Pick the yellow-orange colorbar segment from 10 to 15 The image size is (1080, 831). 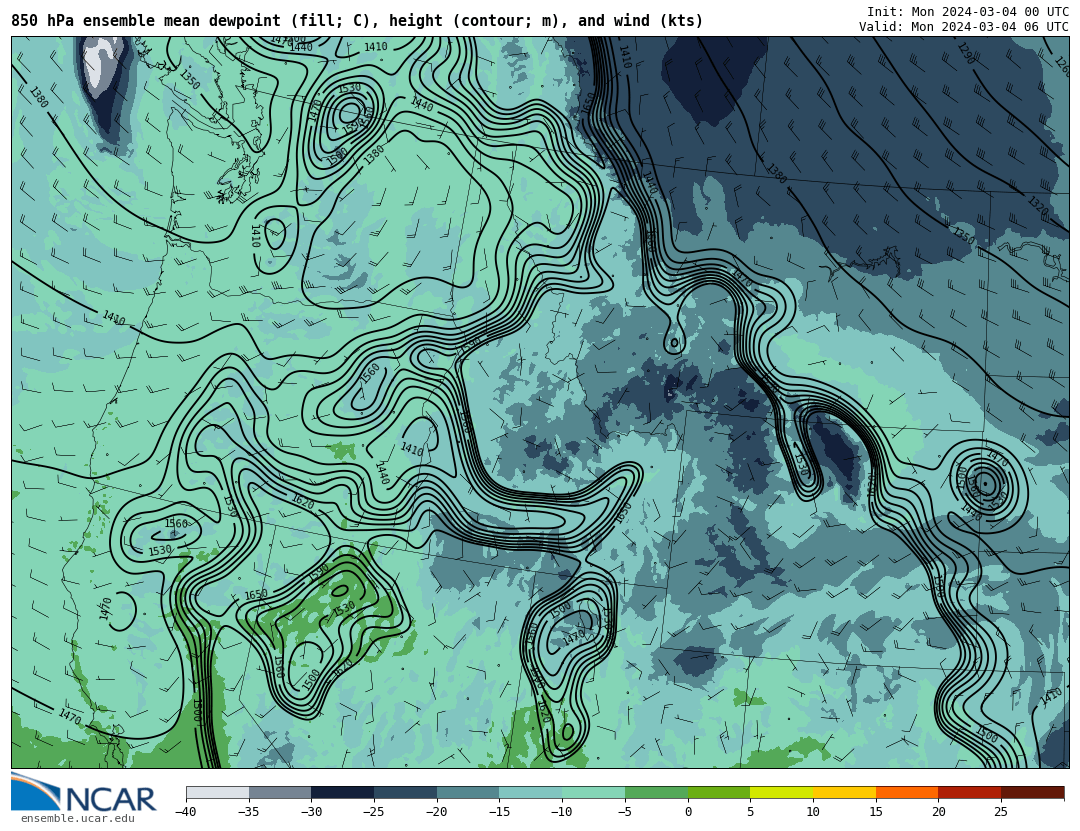click(844, 792)
